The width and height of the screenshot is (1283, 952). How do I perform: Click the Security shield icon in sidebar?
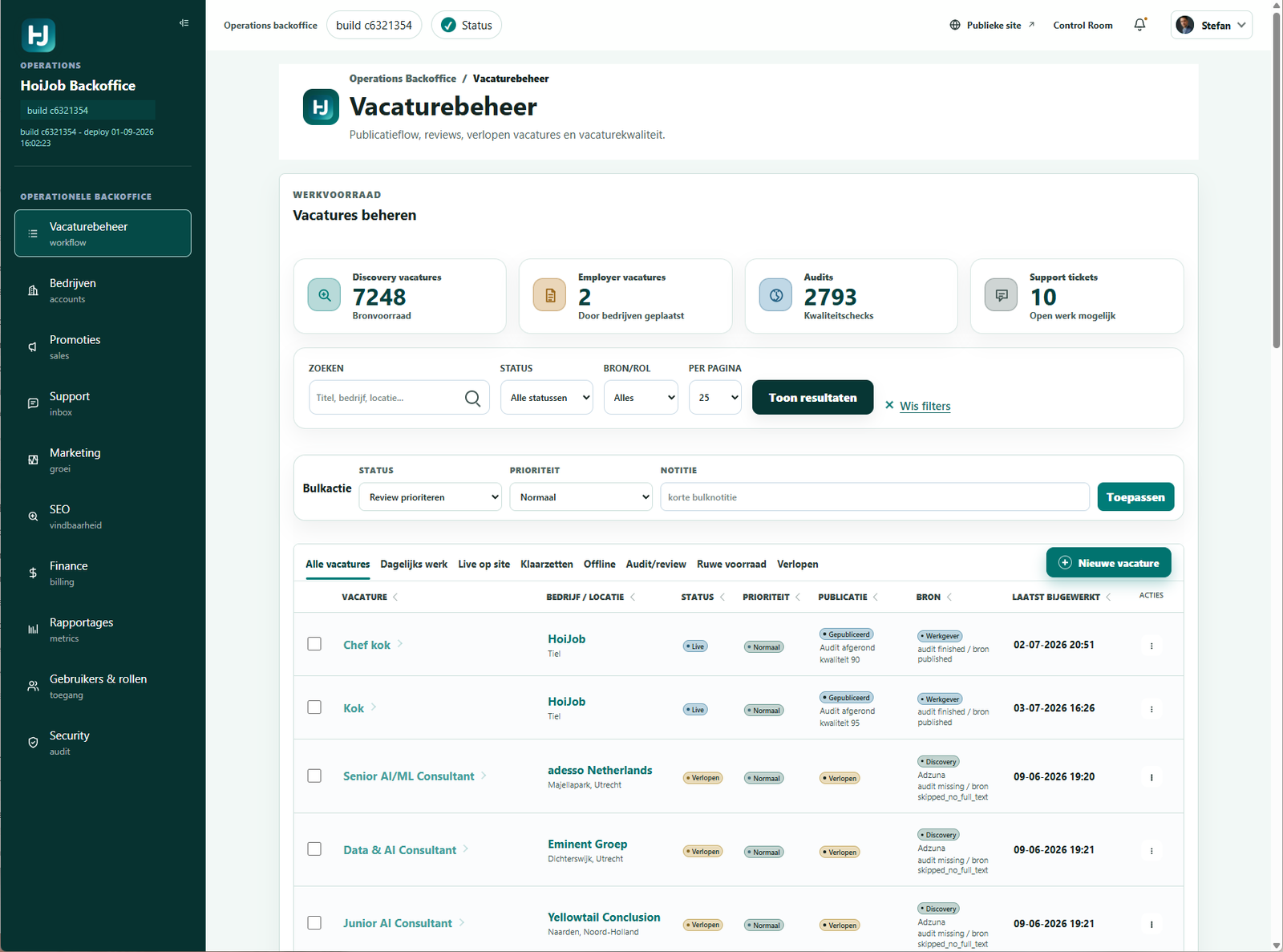pos(33,743)
